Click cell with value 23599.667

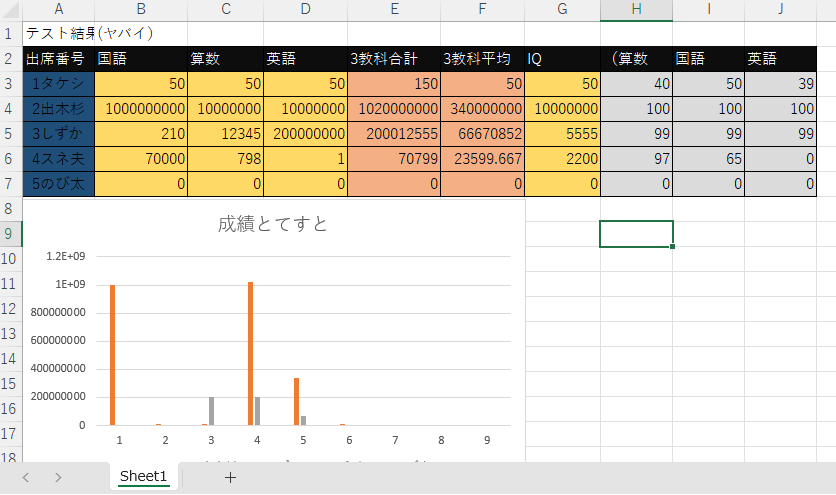pos(483,159)
